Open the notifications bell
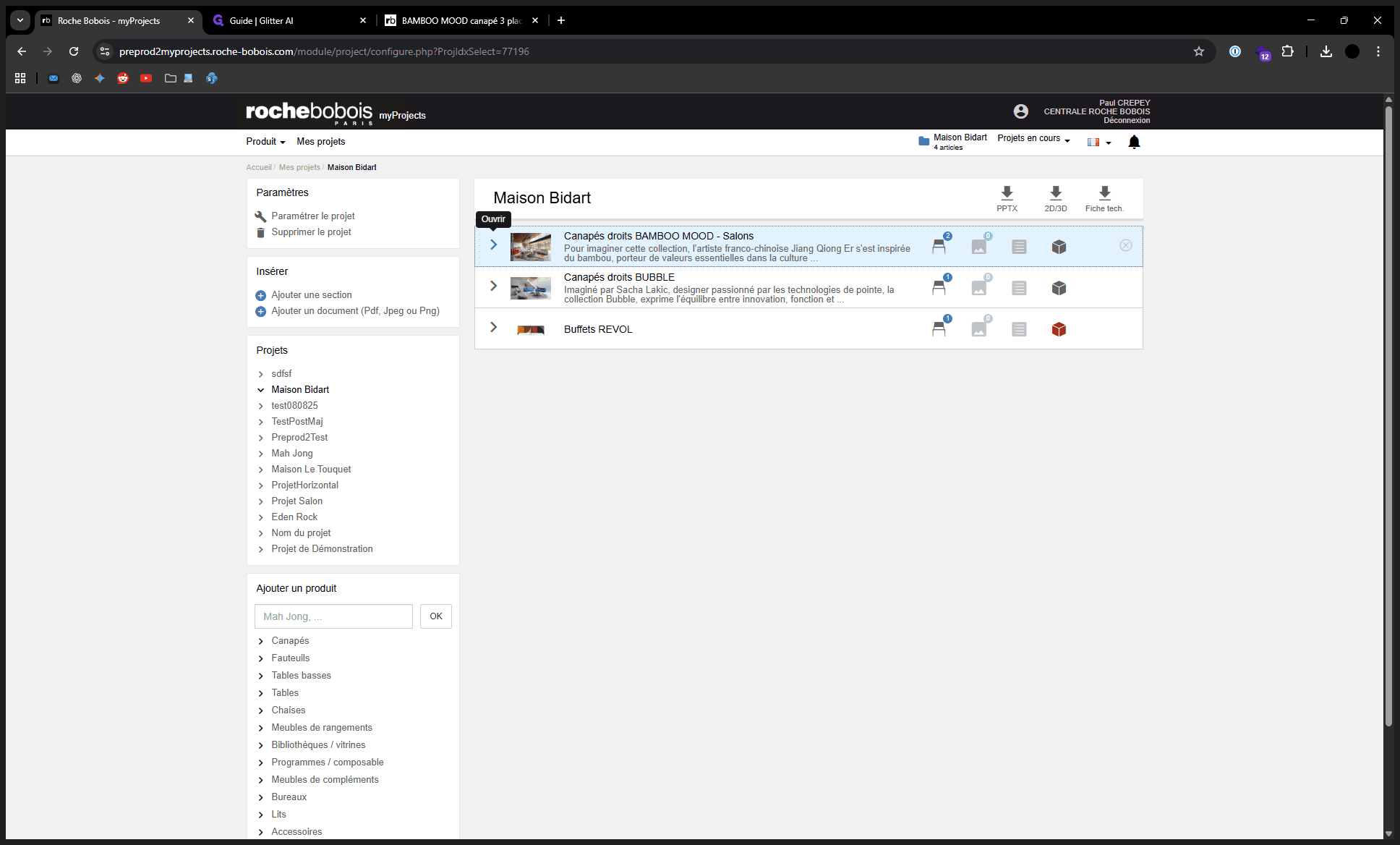 pyautogui.click(x=1134, y=142)
